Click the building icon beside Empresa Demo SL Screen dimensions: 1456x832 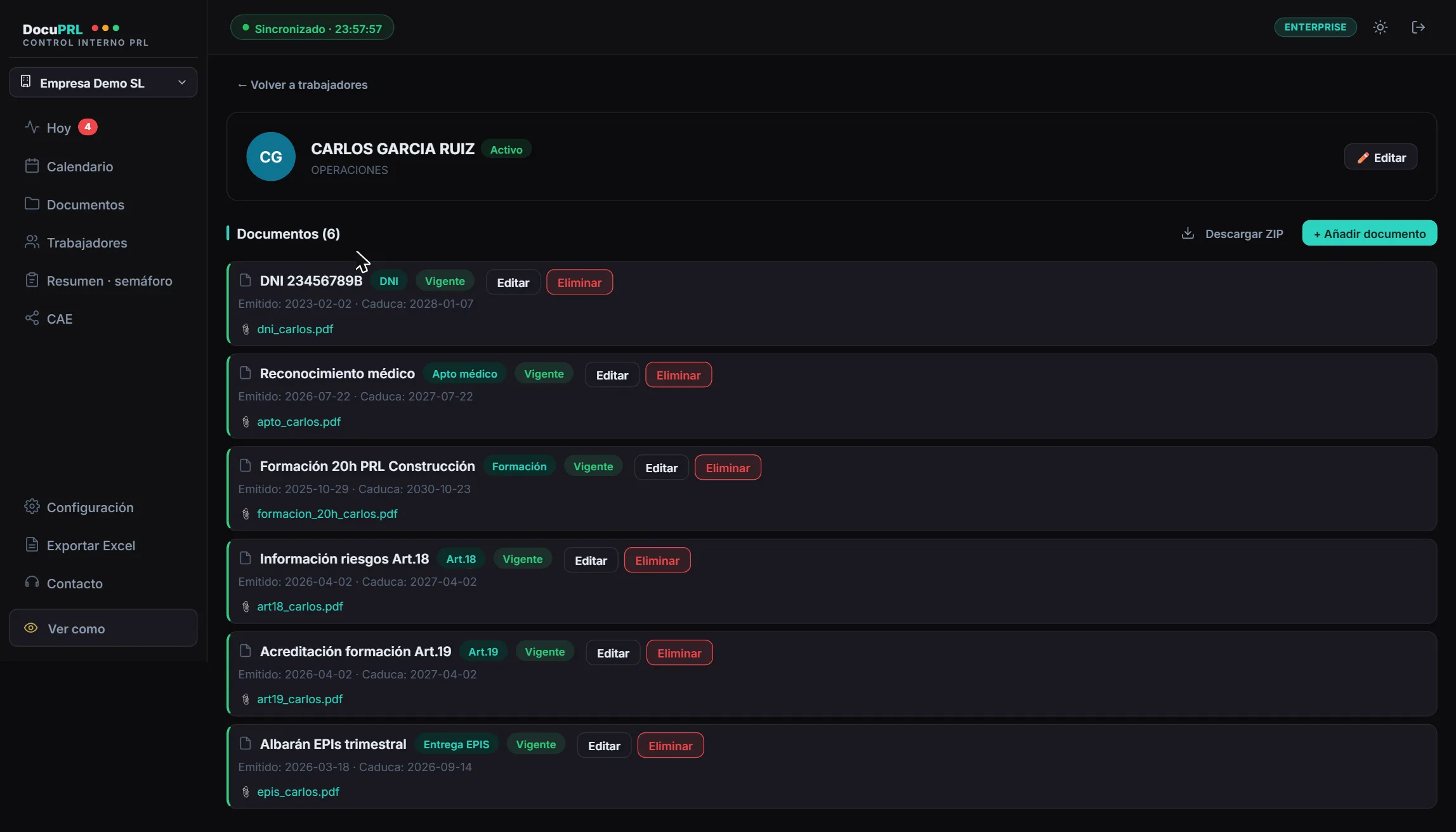tap(26, 82)
